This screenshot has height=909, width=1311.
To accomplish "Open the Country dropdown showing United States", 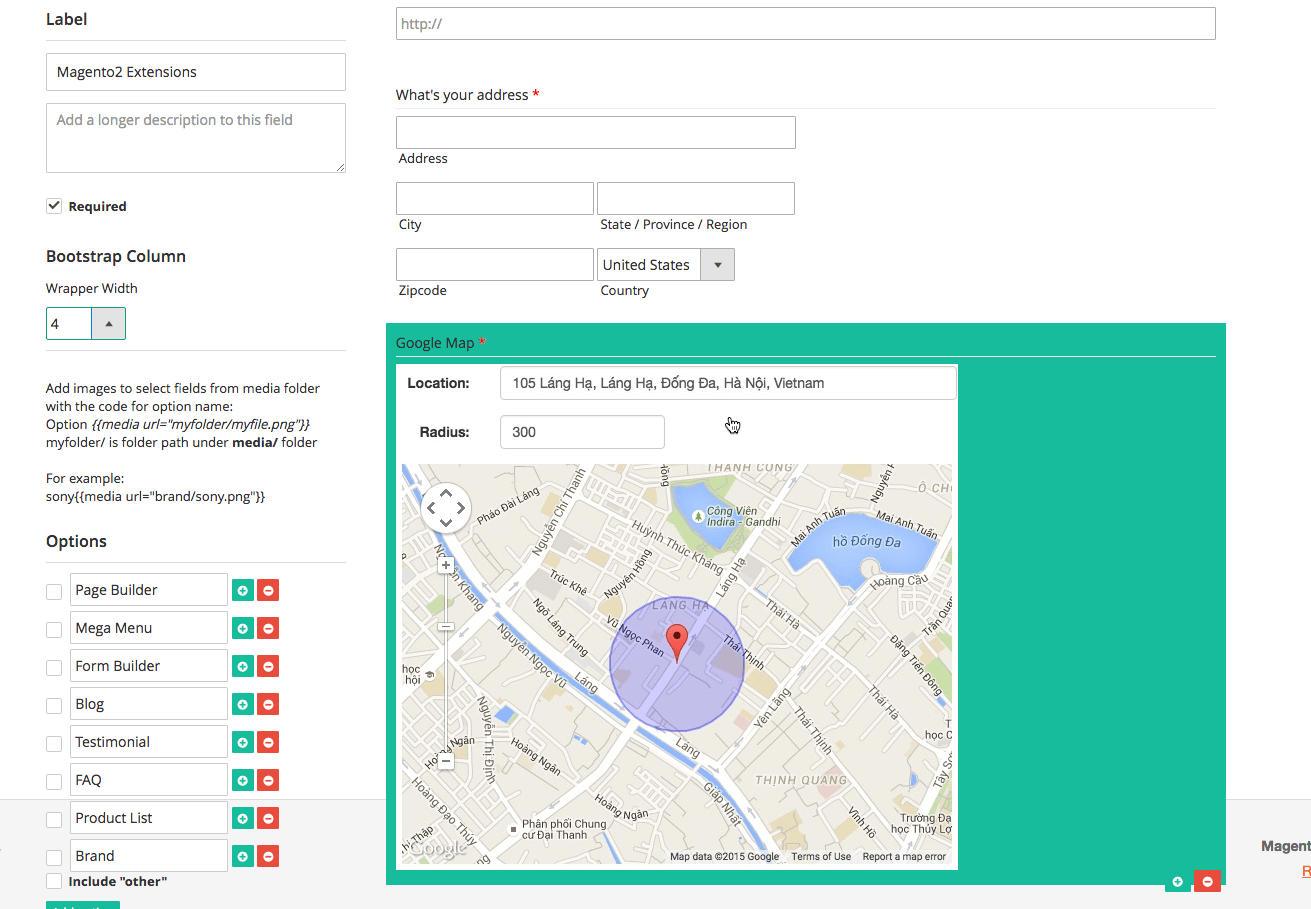I will [666, 265].
